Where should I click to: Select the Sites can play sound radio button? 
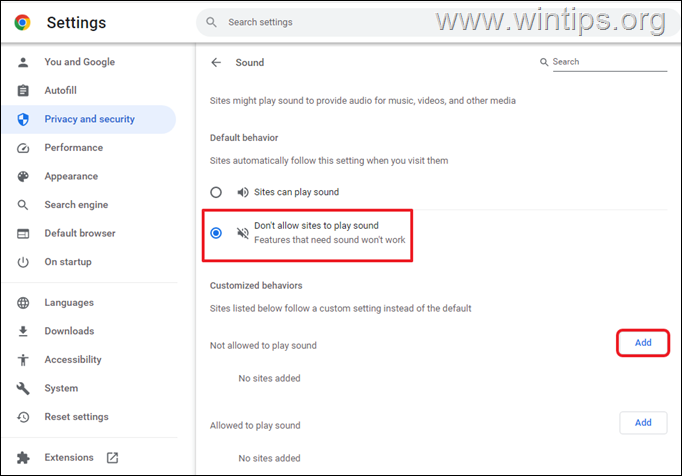coord(216,192)
